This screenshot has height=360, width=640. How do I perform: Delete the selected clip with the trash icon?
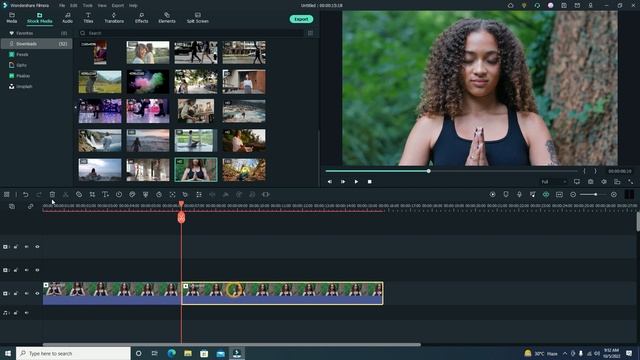click(52, 195)
